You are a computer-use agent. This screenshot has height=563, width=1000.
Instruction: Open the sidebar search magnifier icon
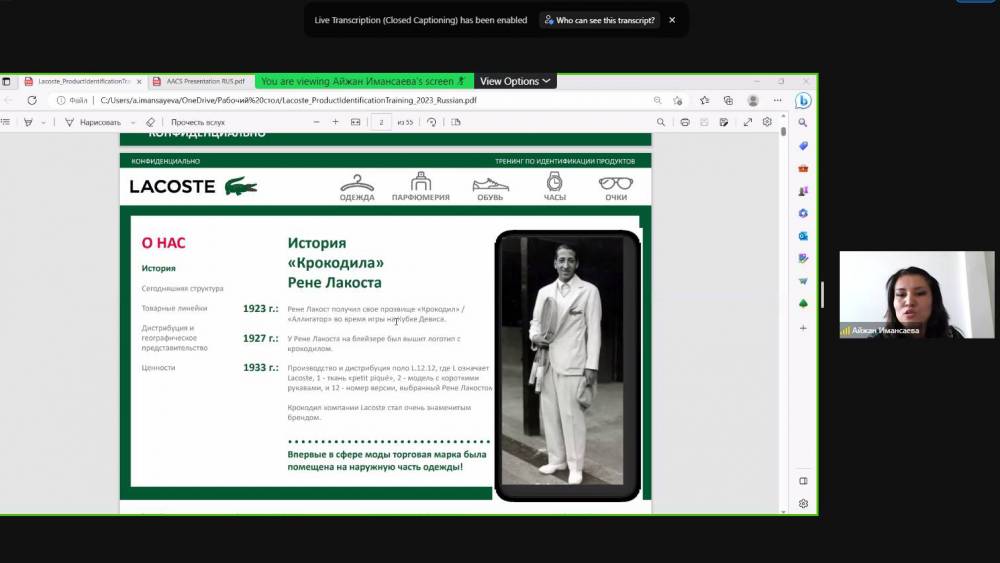(803, 122)
